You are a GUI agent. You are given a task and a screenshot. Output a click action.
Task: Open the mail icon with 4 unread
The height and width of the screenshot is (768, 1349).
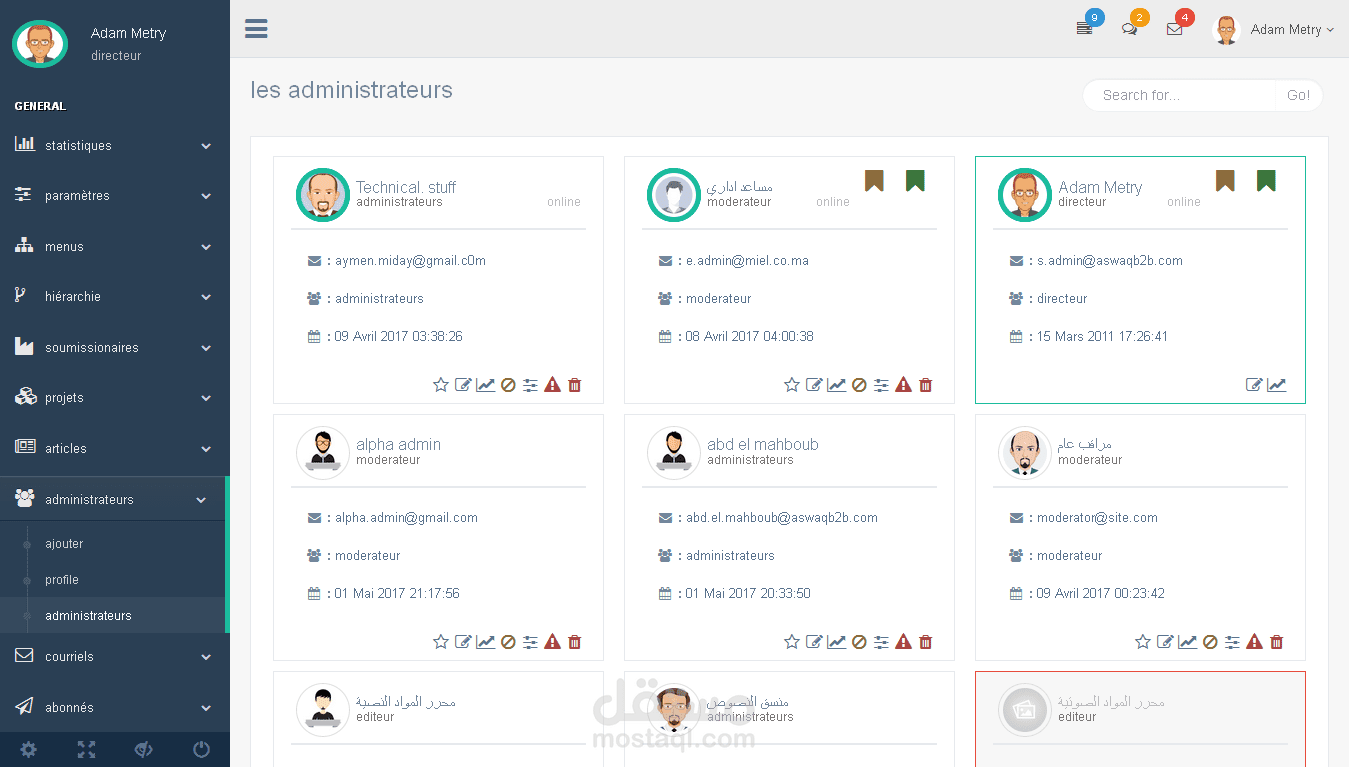pos(1174,28)
